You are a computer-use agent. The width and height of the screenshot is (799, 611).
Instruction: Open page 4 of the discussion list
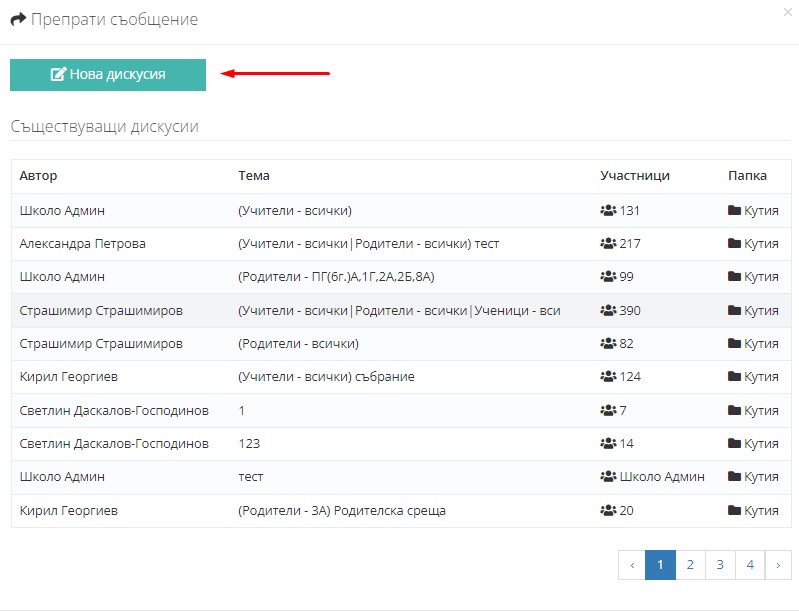[750, 565]
